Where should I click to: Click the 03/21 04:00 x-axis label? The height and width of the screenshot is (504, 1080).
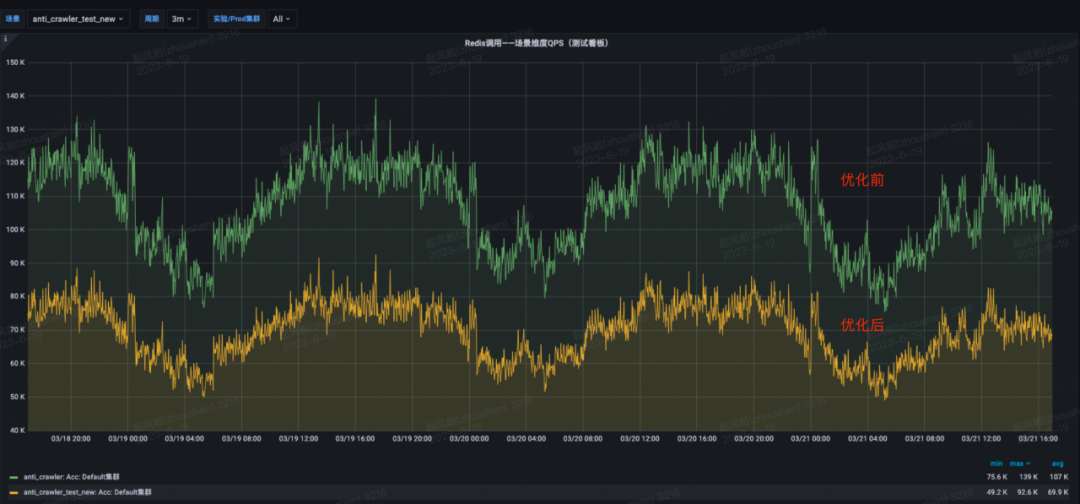pos(867,438)
